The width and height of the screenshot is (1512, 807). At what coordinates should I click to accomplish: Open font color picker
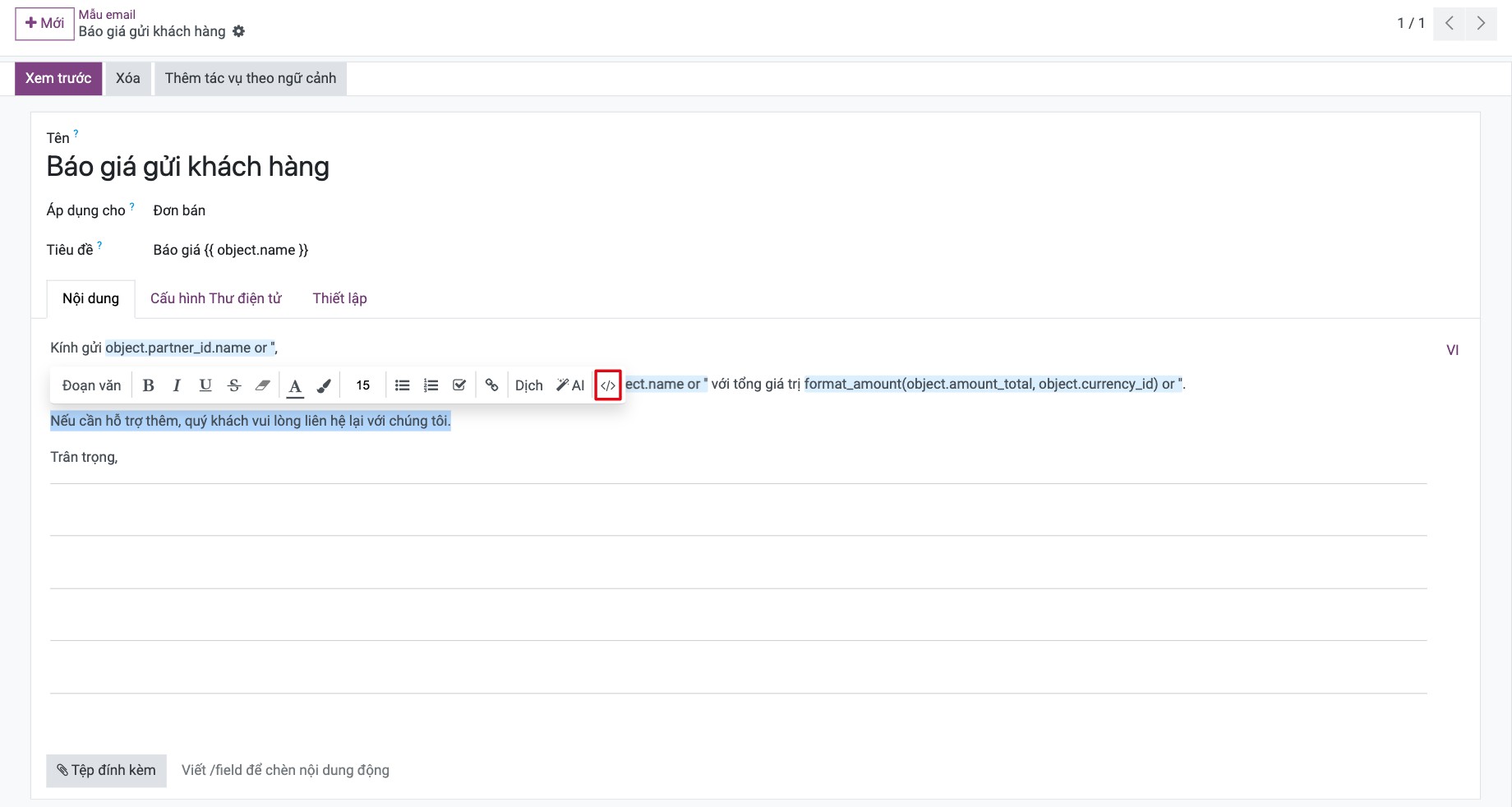[x=295, y=385]
